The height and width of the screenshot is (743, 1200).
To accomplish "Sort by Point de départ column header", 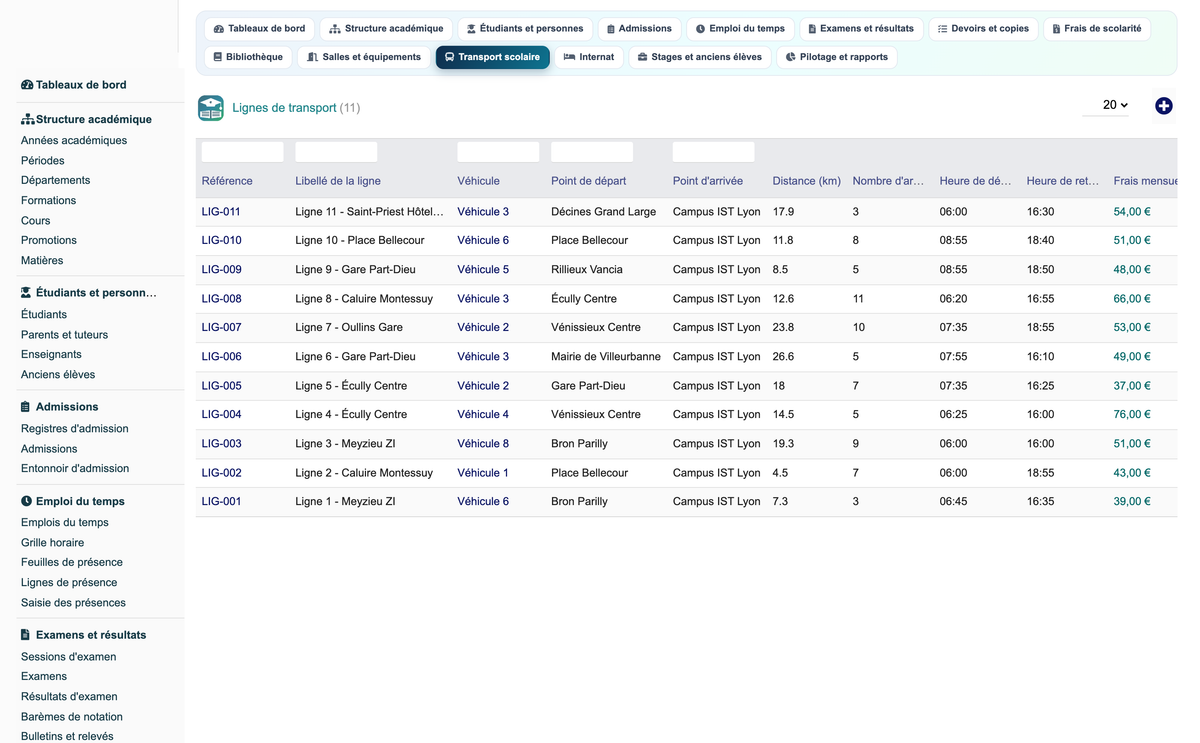I will [588, 181].
